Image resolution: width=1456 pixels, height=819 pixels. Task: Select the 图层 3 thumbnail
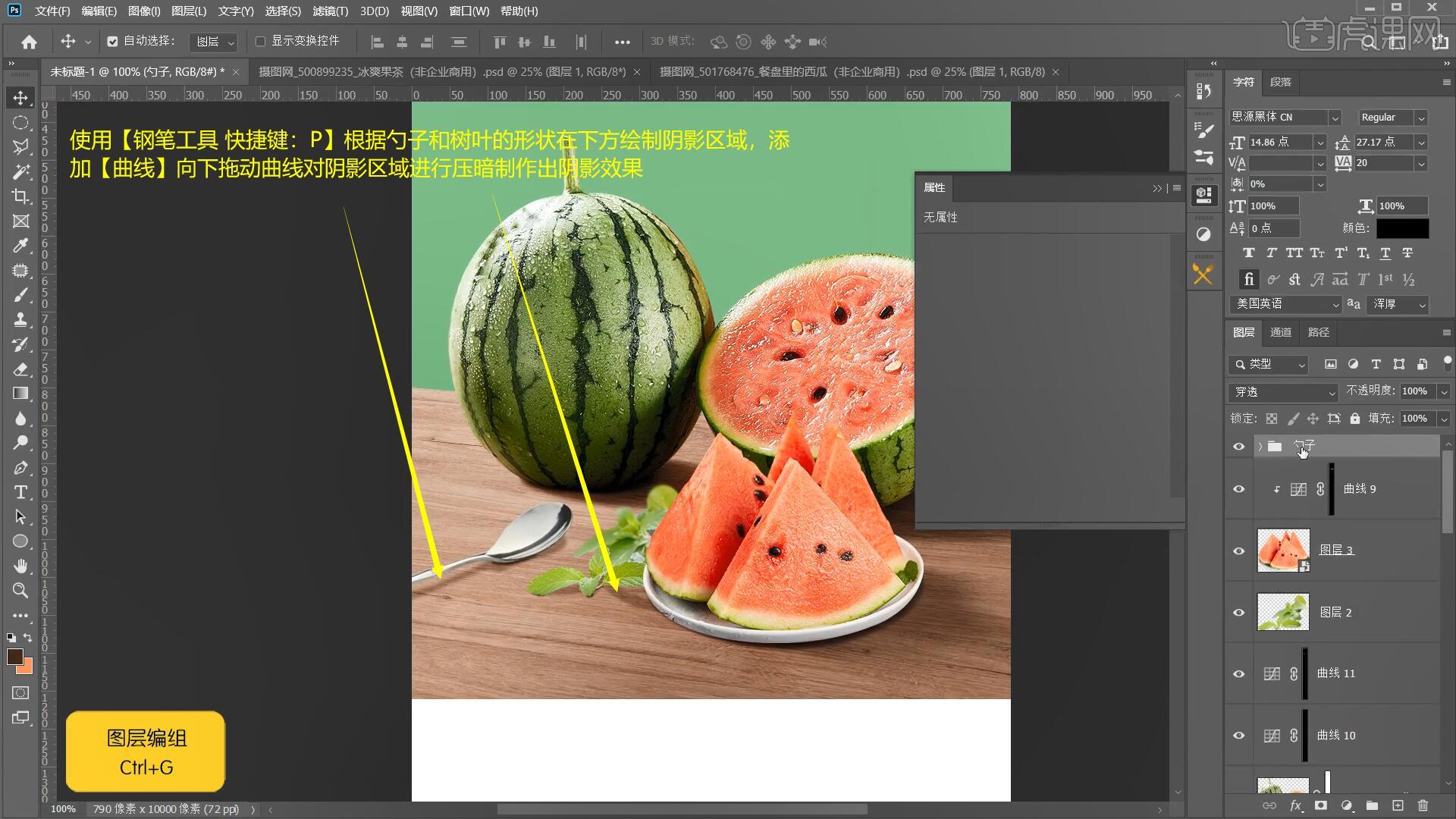[x=1282, y=551]
